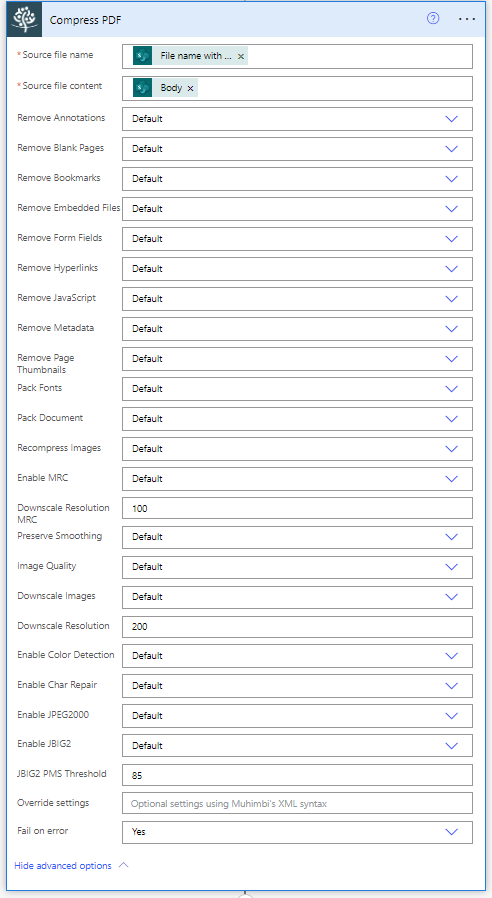Click the SharePoint icon on the file name token

tap(143, 56)
